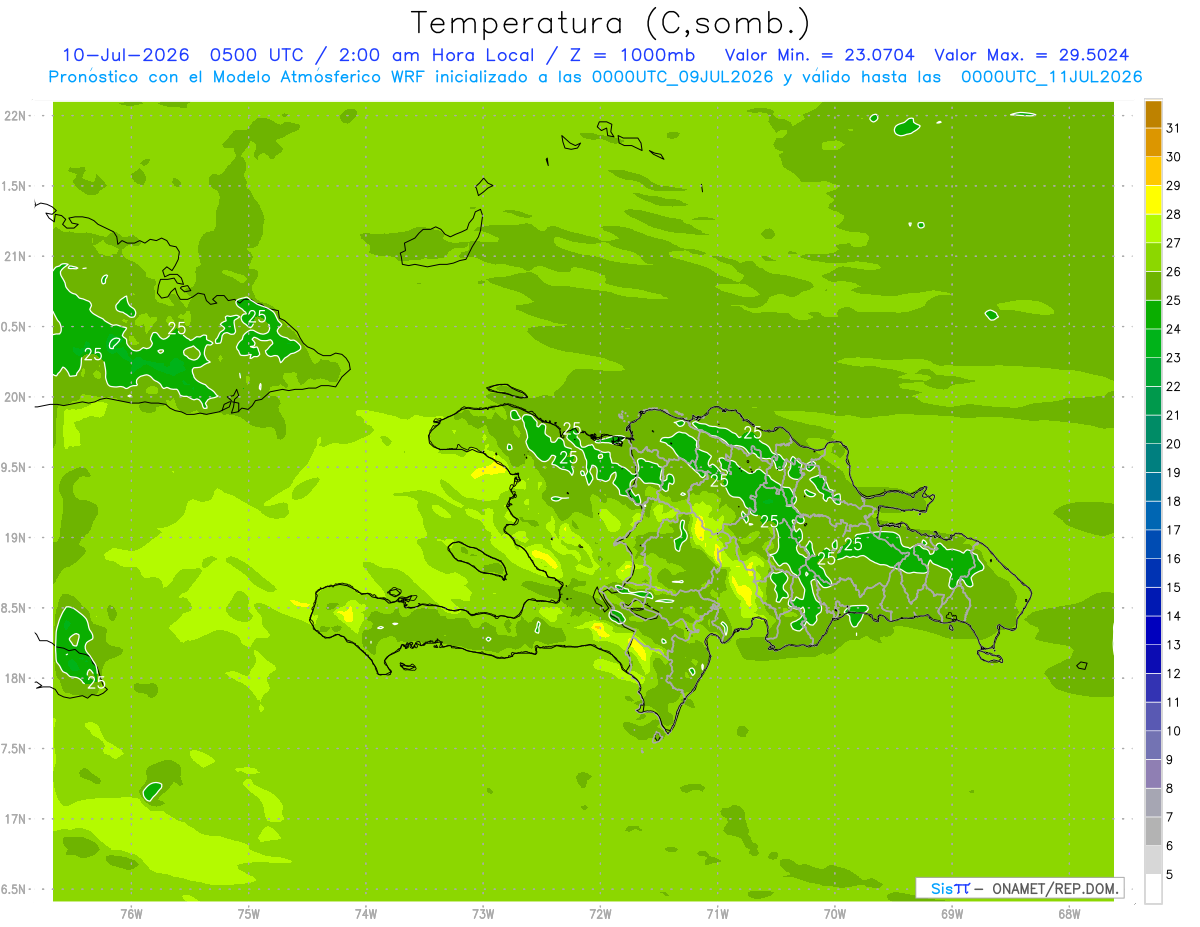1200x927 pixels.
Task: Click the legend label '28'
Action: [x=1174, y=215]
